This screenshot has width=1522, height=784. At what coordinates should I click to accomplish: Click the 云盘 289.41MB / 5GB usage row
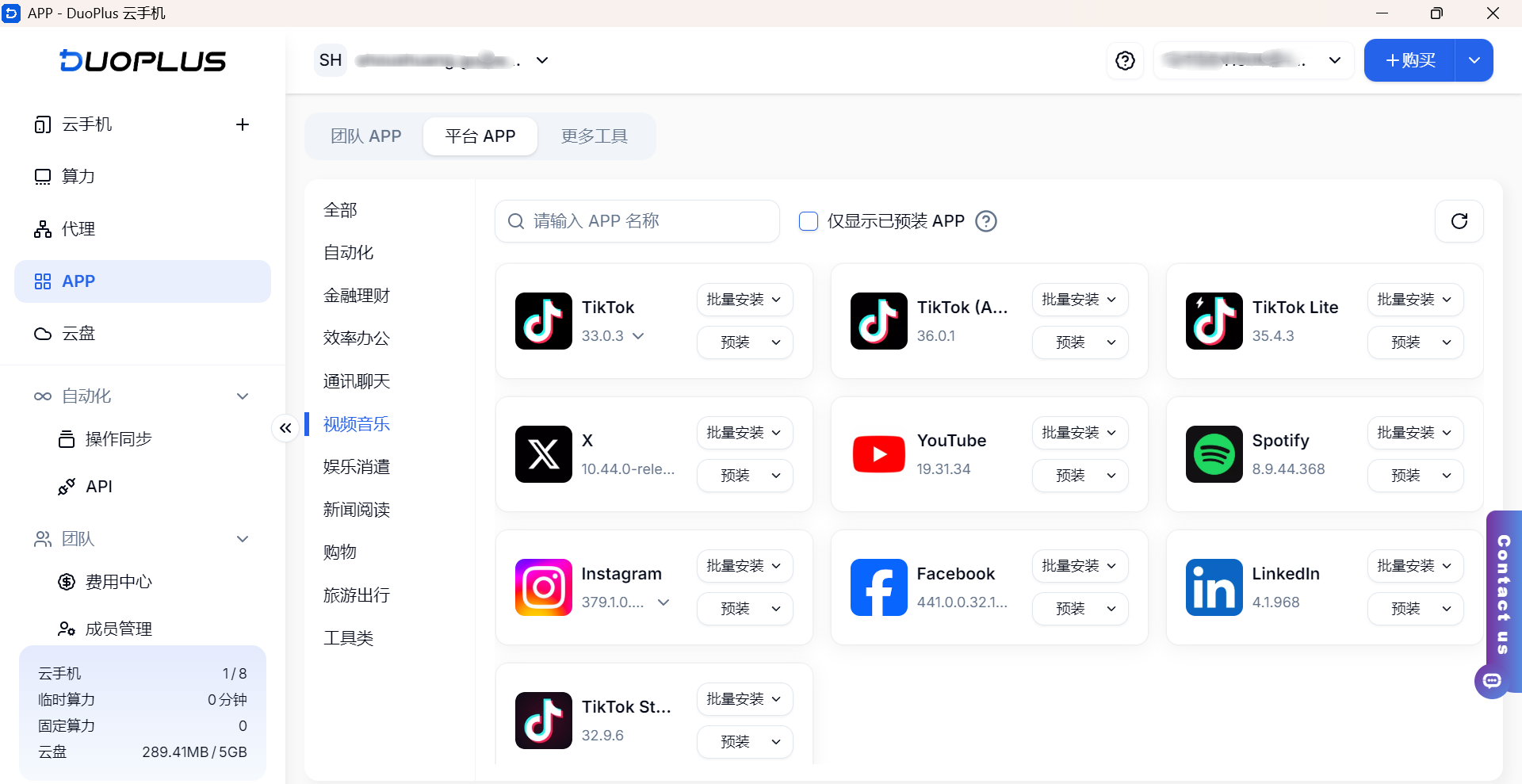click(x=143, y=752)
